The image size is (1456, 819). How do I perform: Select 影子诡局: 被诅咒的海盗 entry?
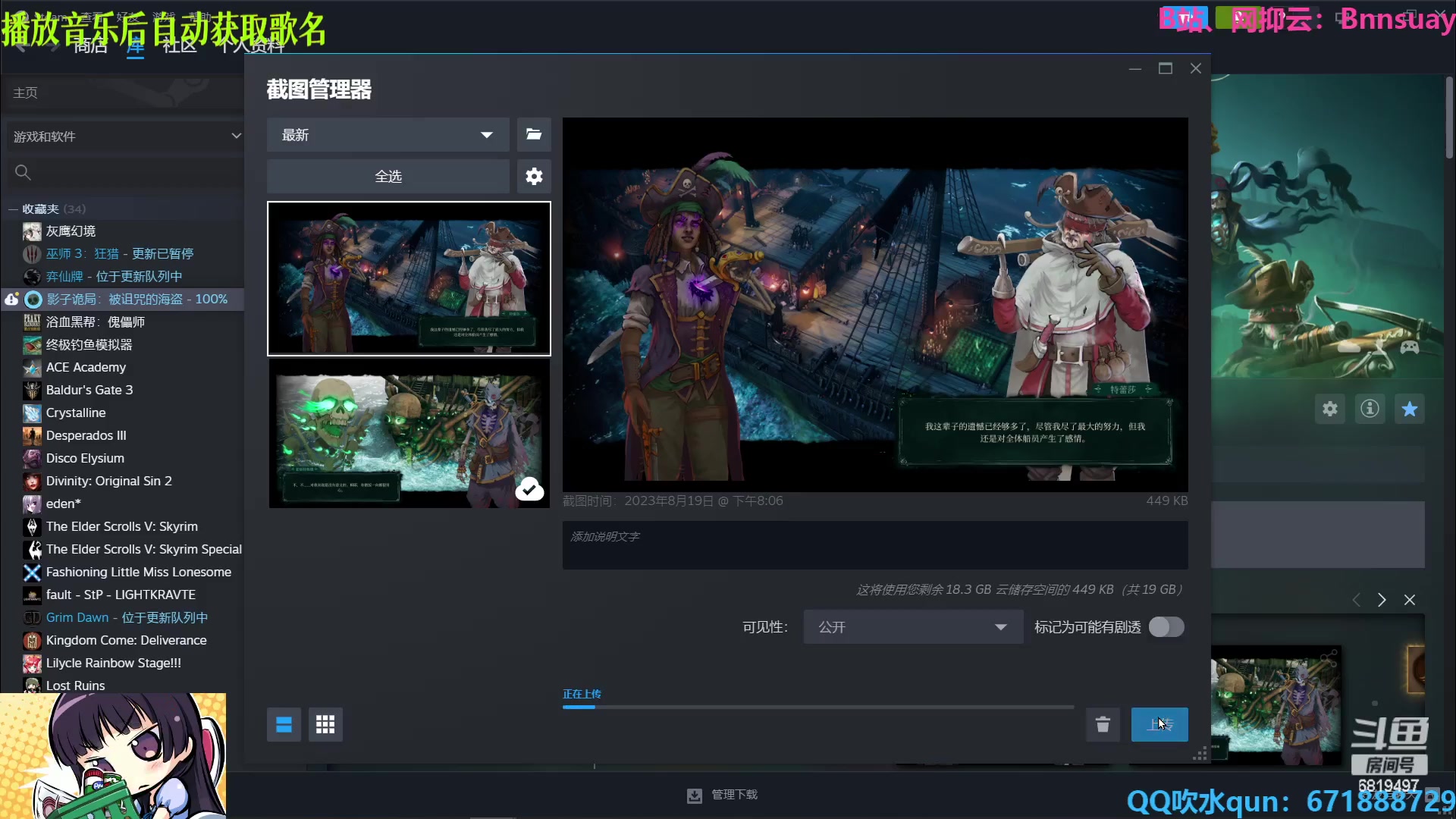136,299
